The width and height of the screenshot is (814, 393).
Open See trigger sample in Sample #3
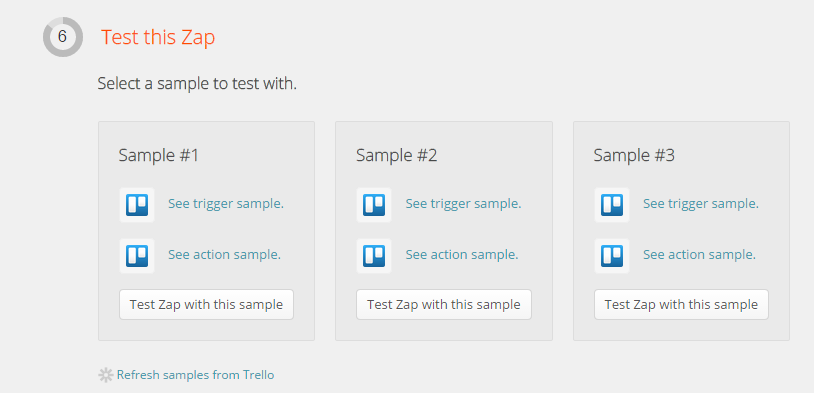[x=701, y=204]
